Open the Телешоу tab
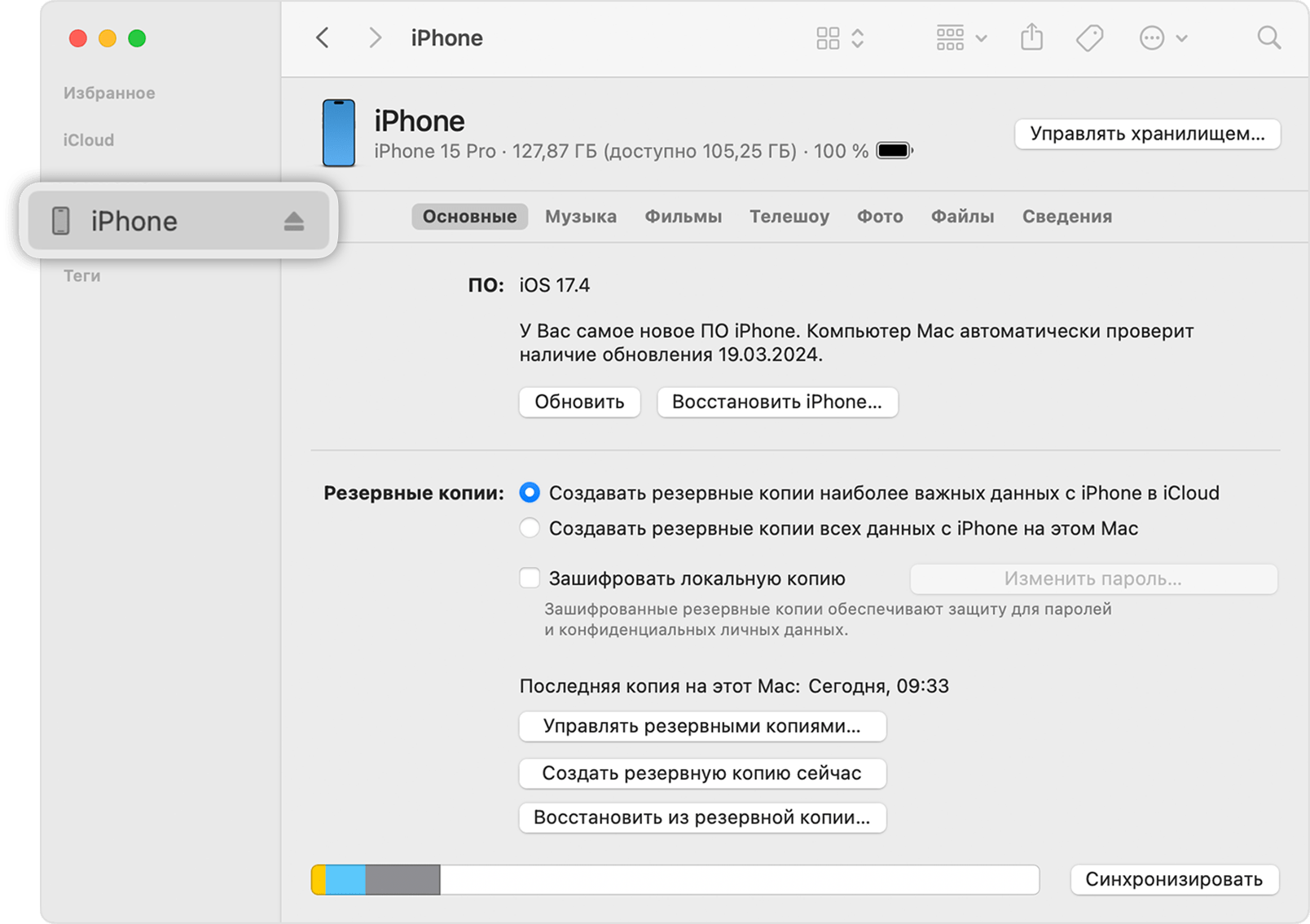The height and width of the screenshot is (924, 1310). click(x=789, y=216)
